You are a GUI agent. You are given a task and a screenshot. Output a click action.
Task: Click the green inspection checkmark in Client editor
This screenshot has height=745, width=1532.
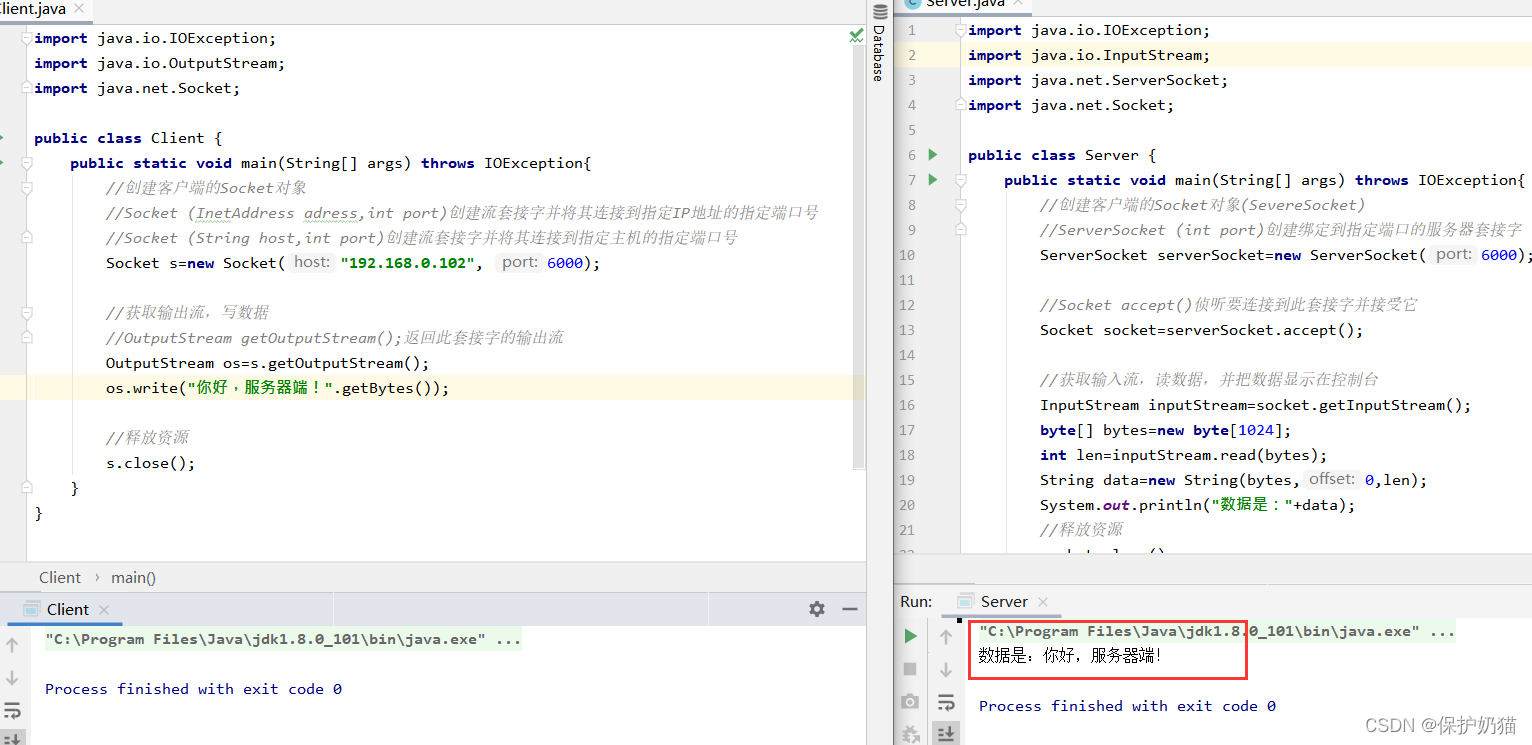[856, 35]
